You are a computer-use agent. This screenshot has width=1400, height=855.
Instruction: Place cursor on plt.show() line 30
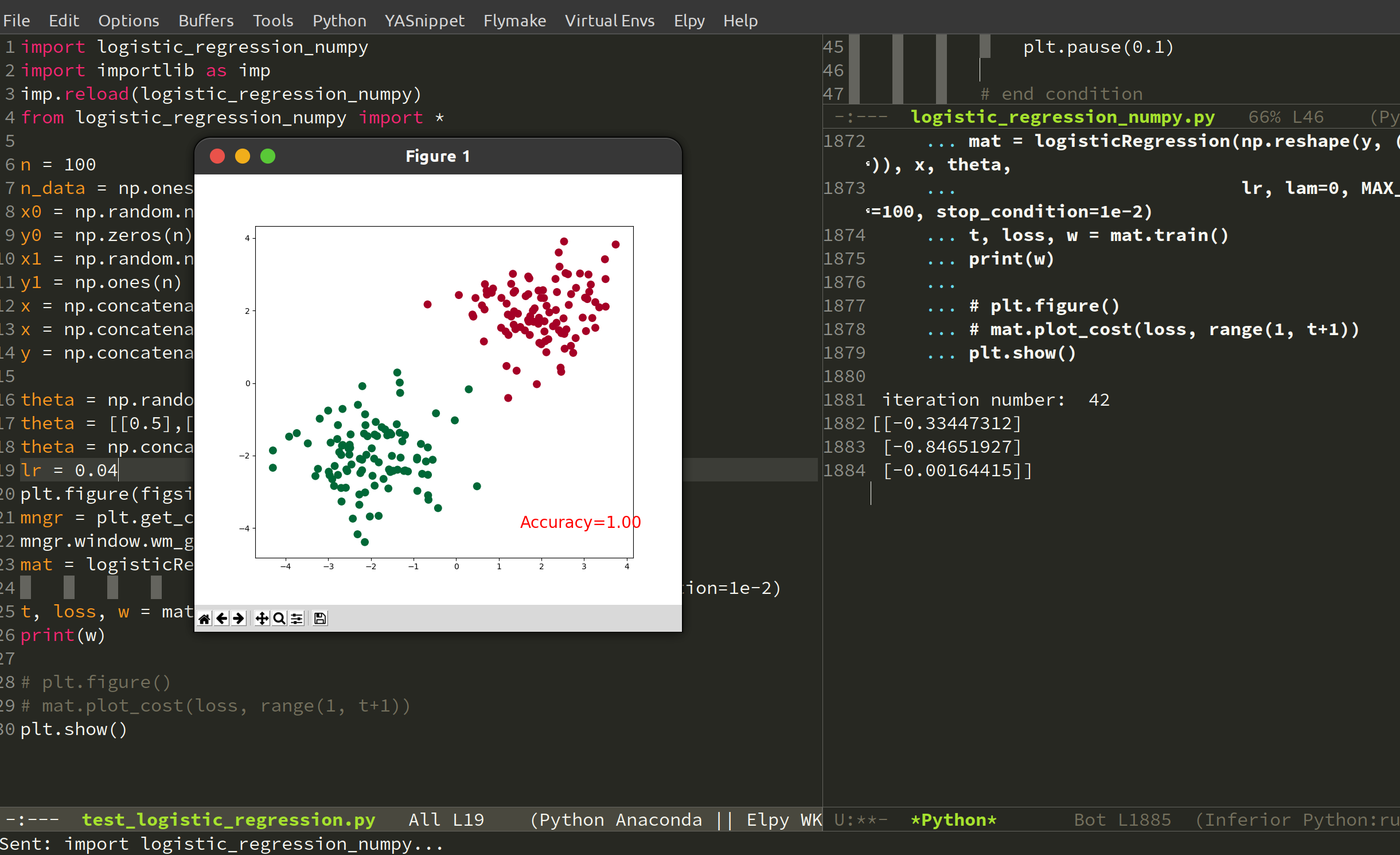click(x=73, y=729)
